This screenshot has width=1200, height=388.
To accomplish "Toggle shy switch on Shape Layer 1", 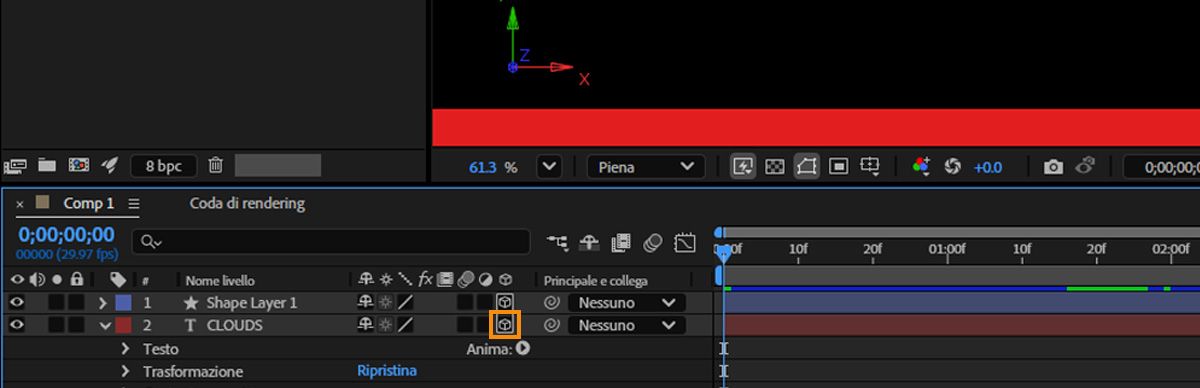I will [x=366, y=302].
